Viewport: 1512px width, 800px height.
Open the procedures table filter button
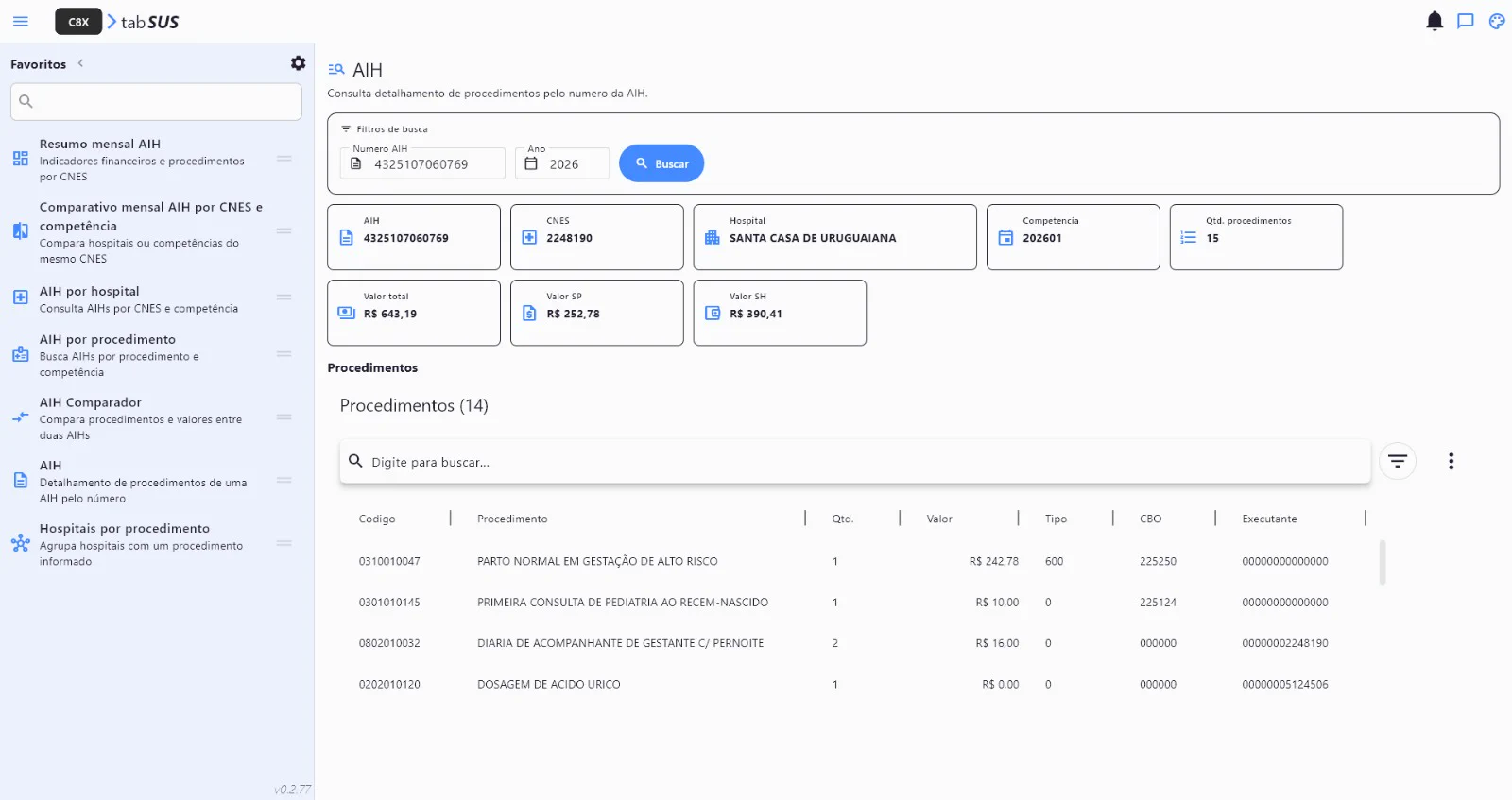(1398, 461)
